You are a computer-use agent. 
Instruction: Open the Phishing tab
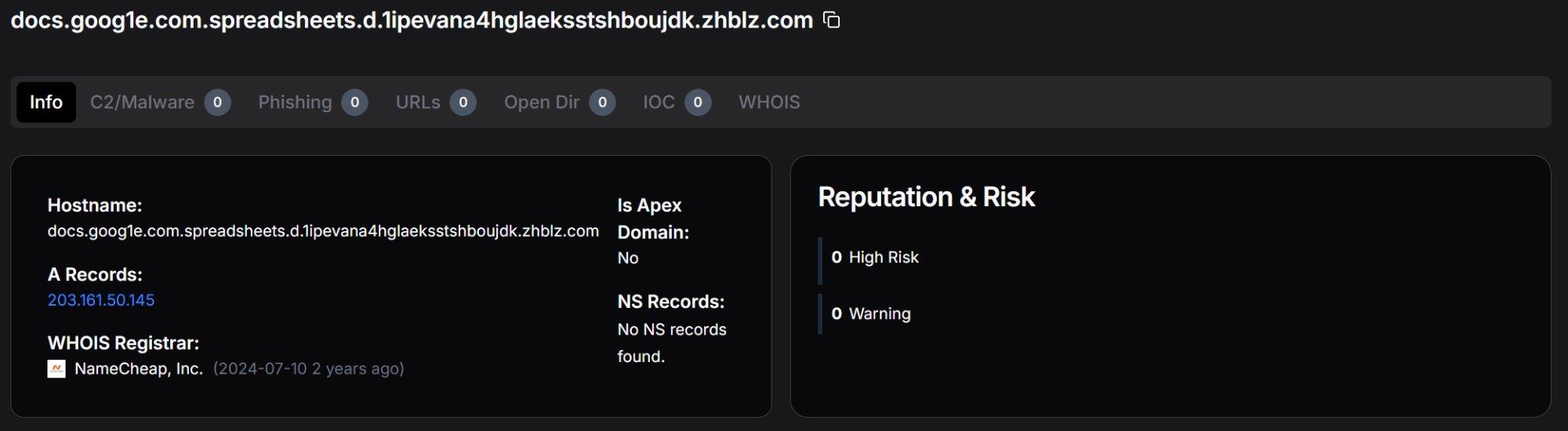pos(295,103)
